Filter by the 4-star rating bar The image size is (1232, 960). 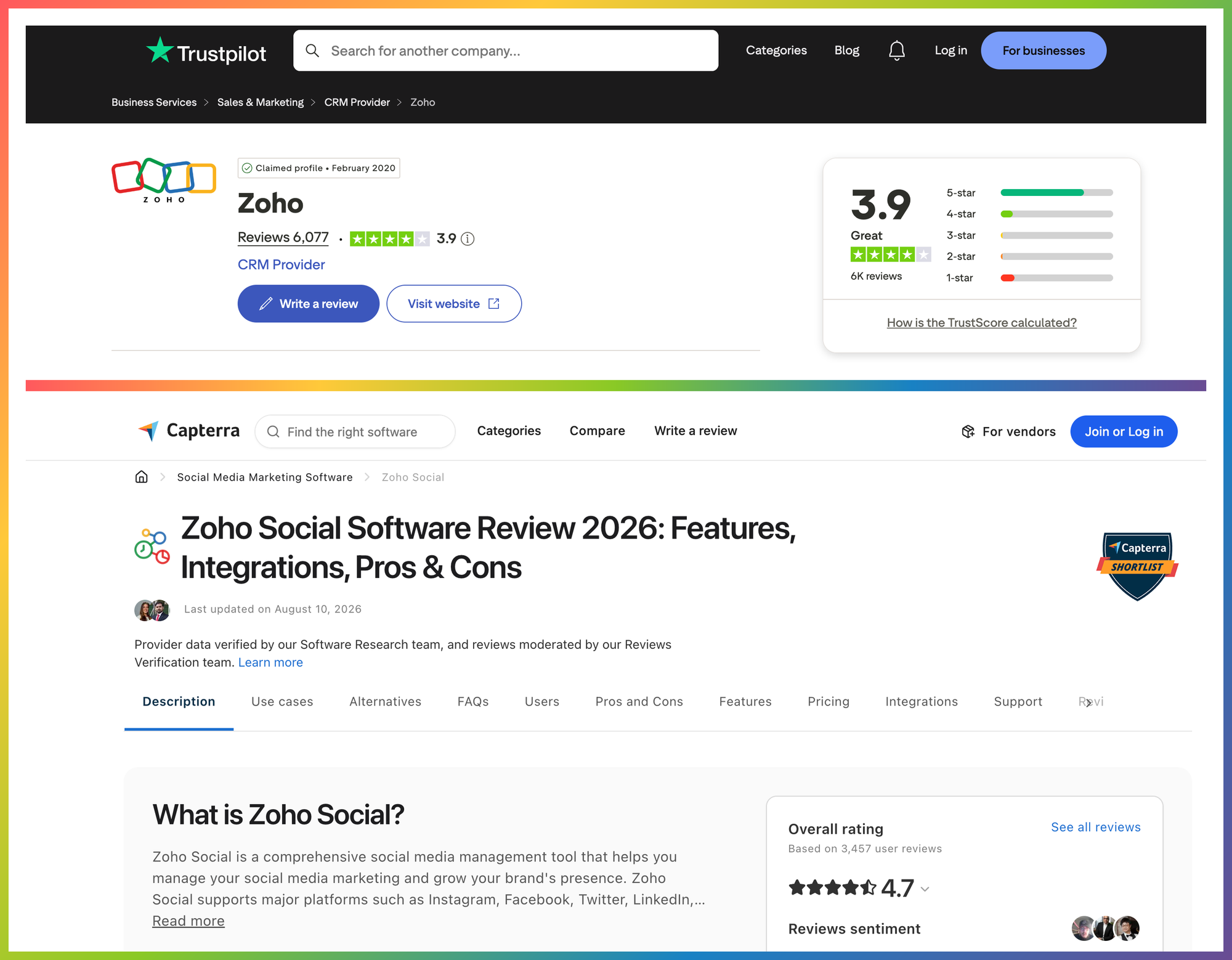pos(1056,214)
